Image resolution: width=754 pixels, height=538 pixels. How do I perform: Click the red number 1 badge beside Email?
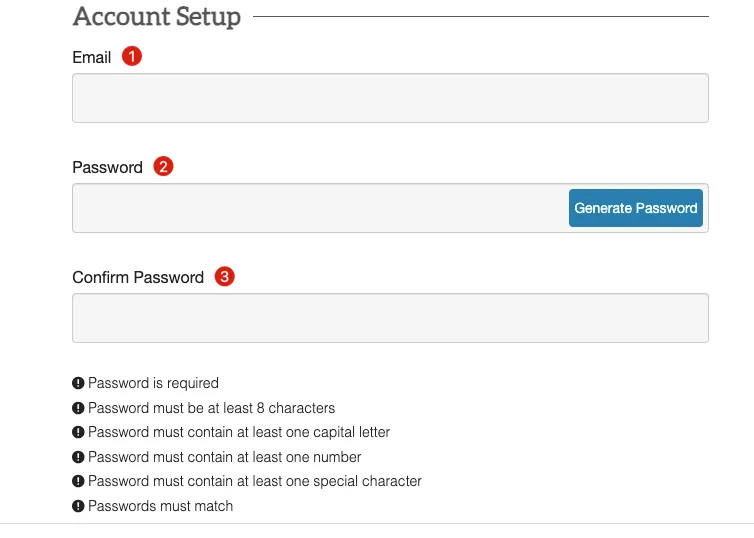(x=132, y=57)
